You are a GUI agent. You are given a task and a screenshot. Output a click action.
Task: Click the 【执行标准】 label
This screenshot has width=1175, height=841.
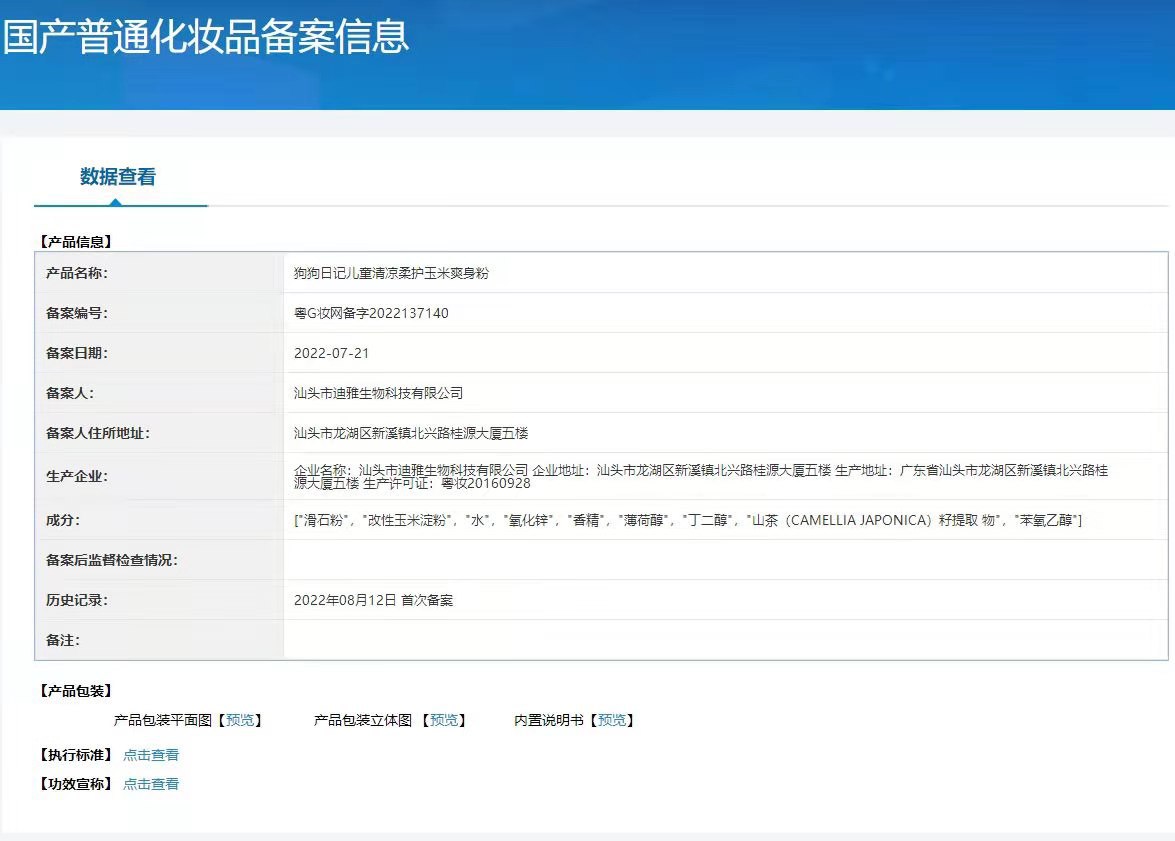tap(76, 755)
